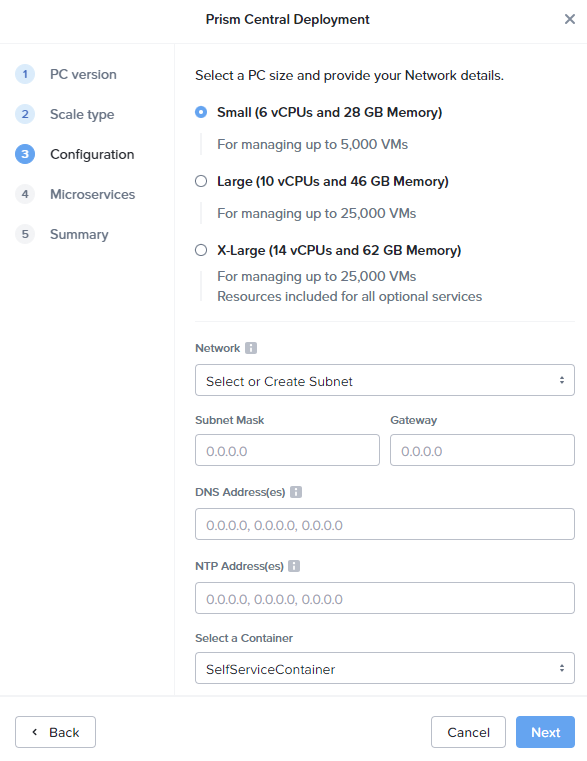Click the Gateway input field

(x=482, y=450)
